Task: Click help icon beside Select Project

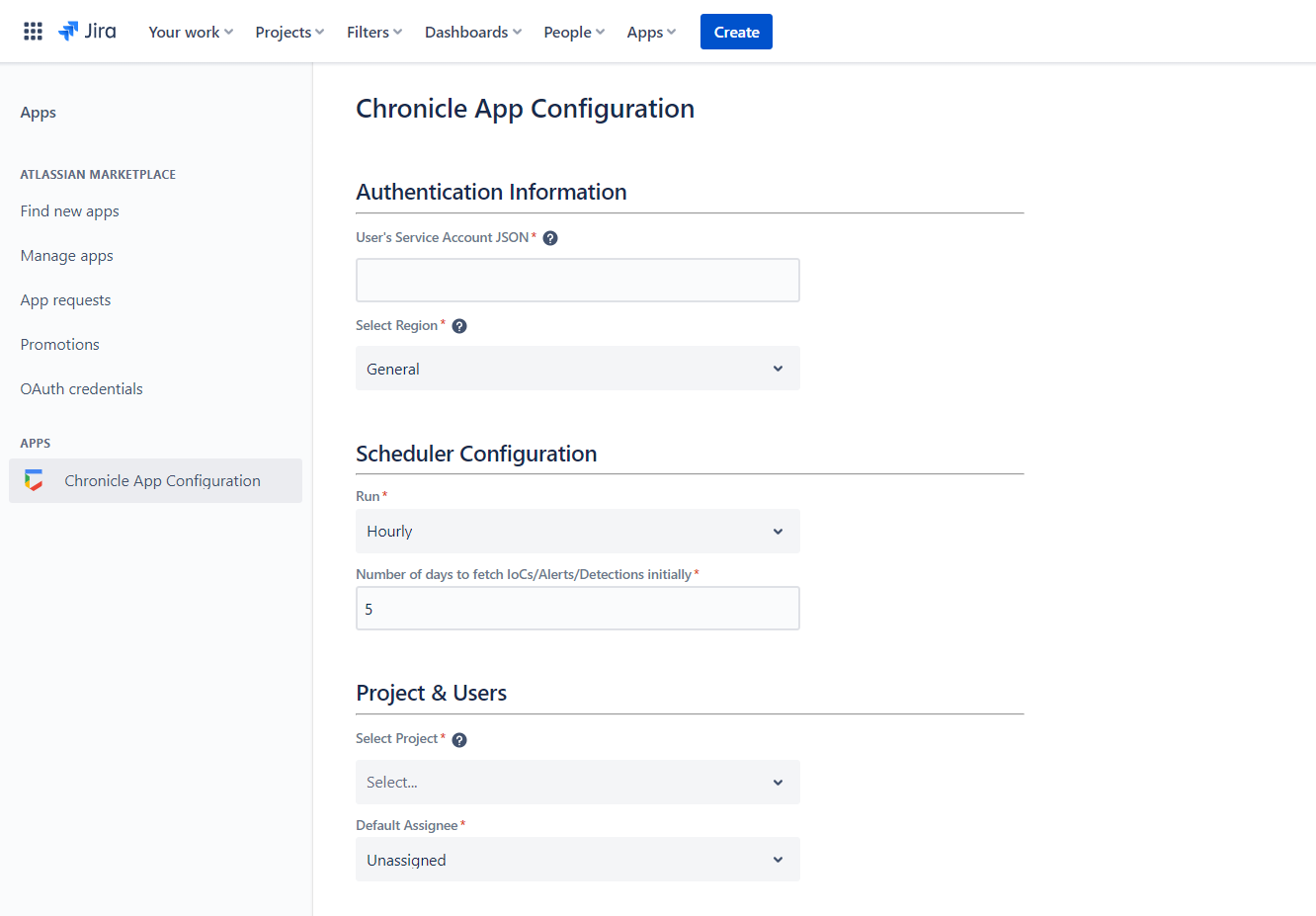Action: coord(459,739)
